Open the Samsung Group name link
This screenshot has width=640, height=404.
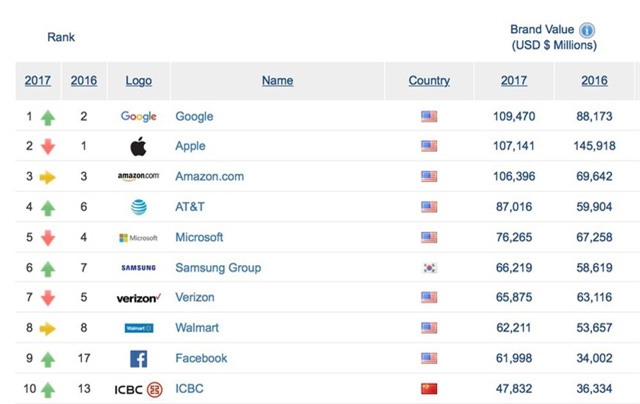tap(218, 268)
